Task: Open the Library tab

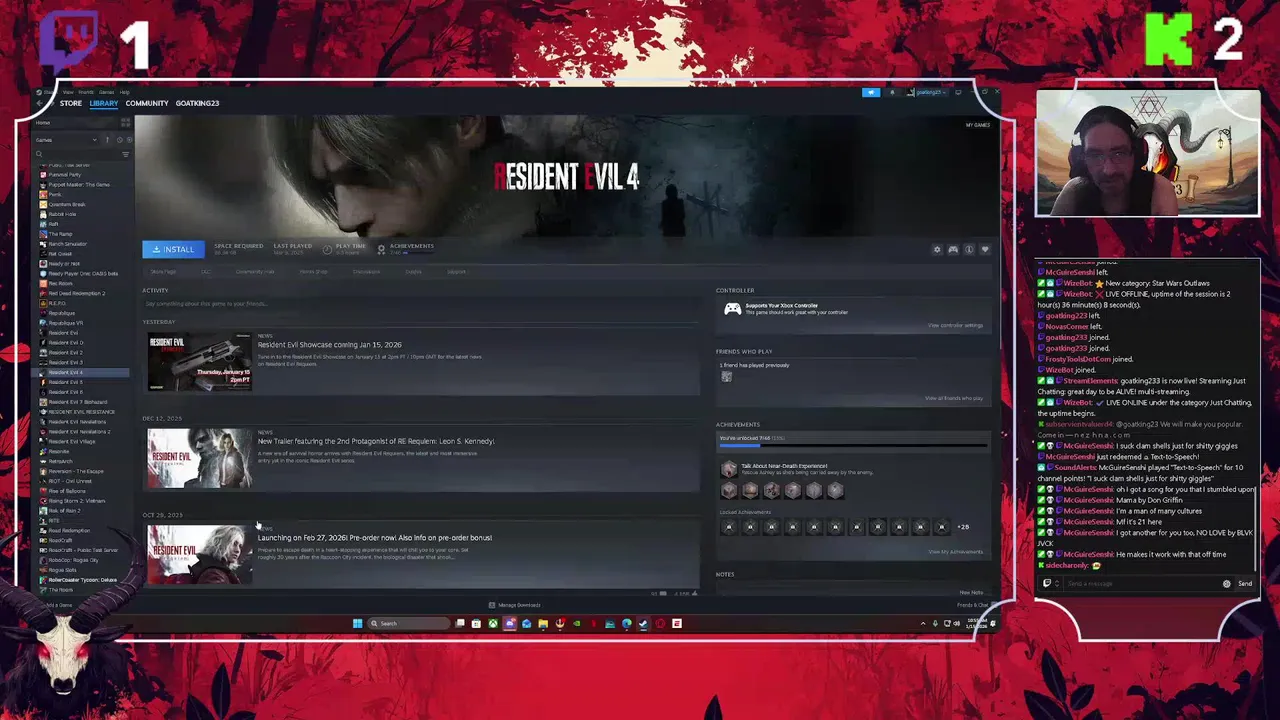Action: 103,103
